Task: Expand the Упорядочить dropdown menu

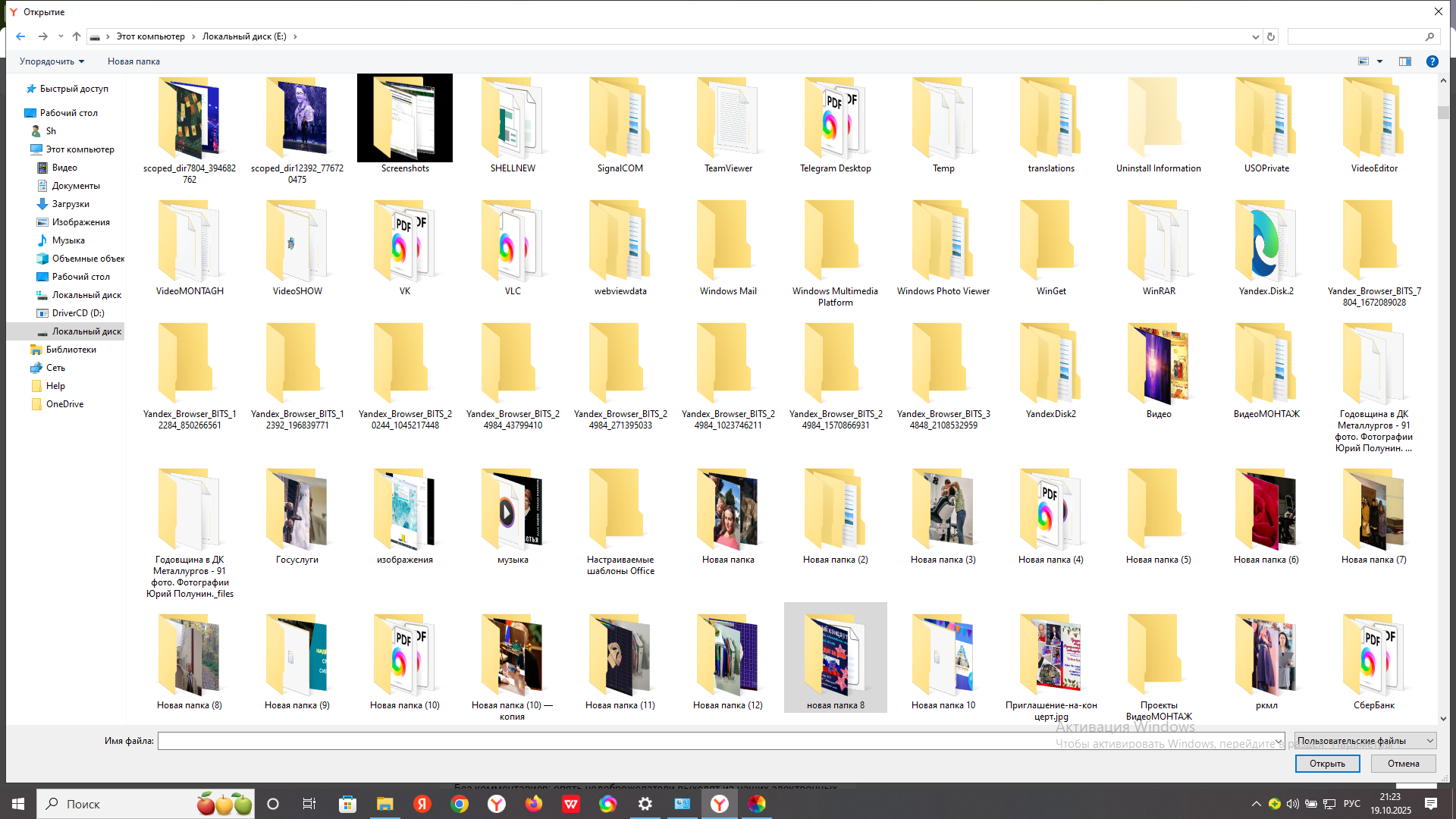Action: [x=52, y=61]
